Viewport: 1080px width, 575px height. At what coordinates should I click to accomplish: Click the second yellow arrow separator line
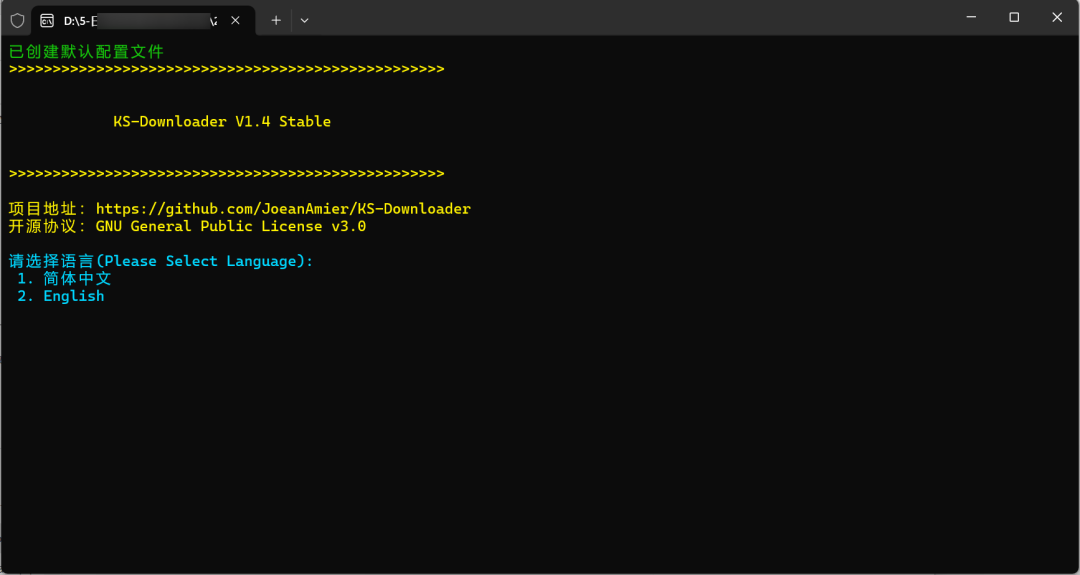(x=226, y=174)
